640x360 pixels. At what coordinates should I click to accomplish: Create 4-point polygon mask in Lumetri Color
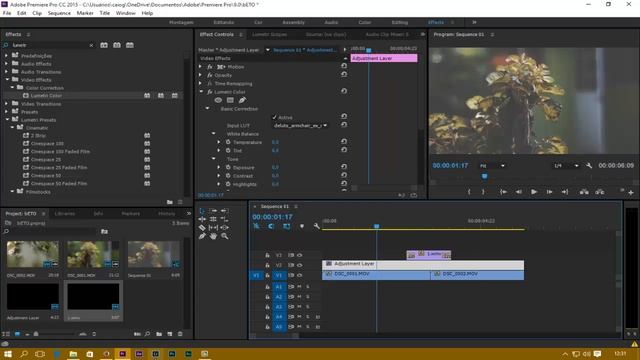(230, 100)
